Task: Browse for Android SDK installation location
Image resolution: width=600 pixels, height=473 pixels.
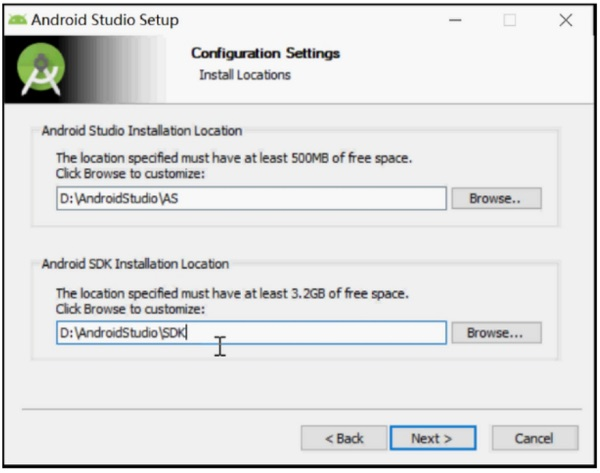Action: 496,333
